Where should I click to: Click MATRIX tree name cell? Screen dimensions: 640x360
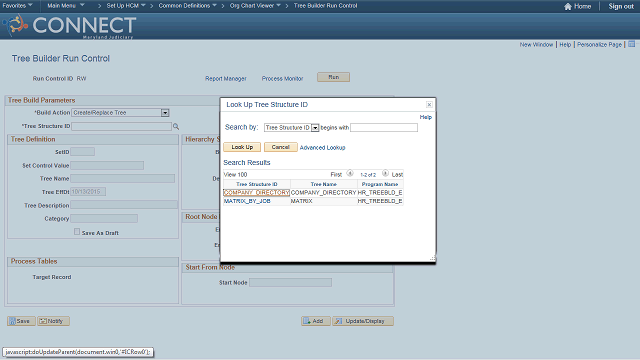[x=302, y=201]
